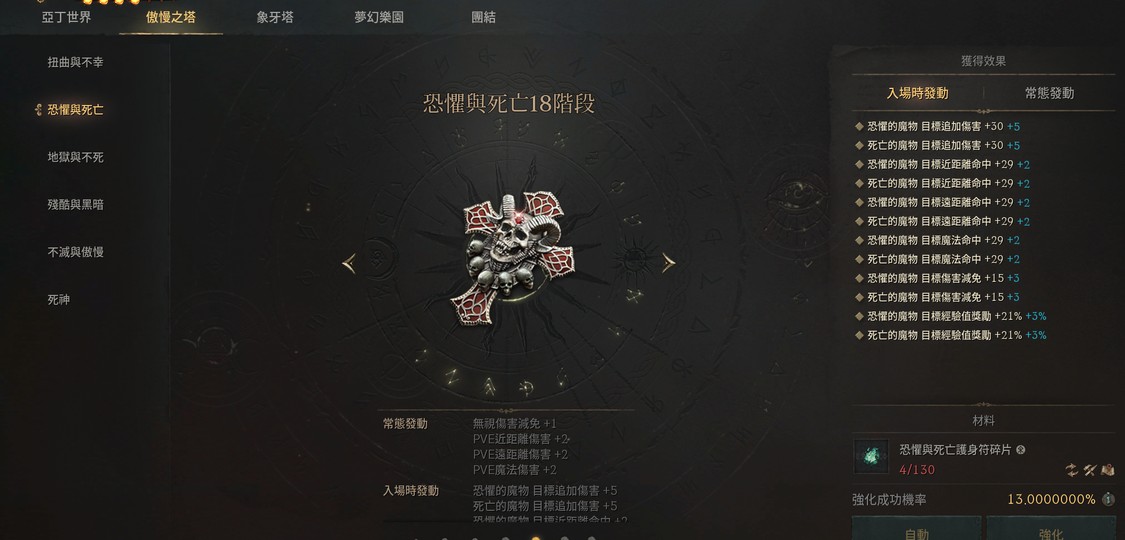Screen dimensions: 1125x540
Task: Switch to the 入場時發動 effects tab
Action: click(917, 93)
